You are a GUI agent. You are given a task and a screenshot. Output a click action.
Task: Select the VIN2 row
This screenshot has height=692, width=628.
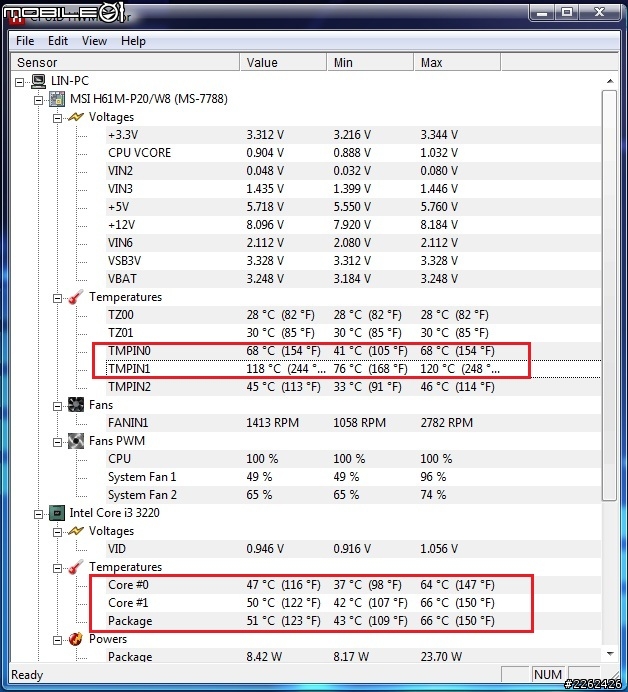click(353, 171)
